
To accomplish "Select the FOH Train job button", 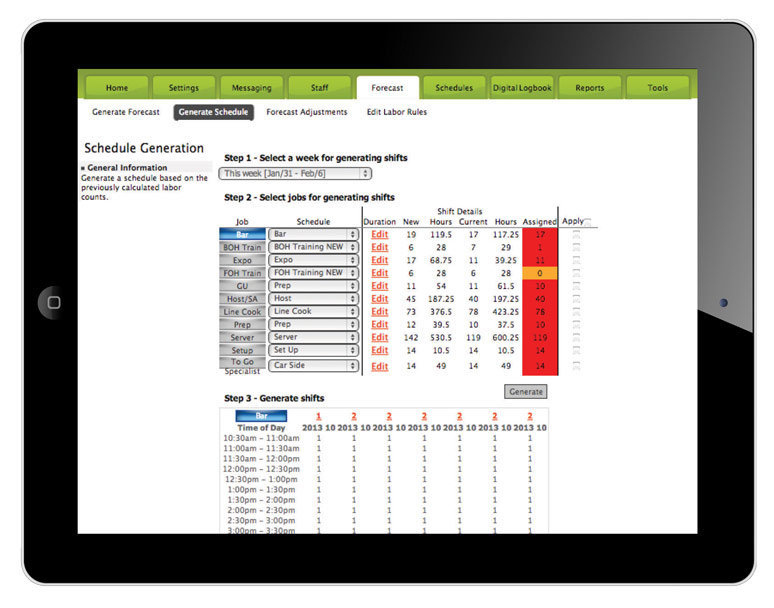I will click(x=242, y=272).
